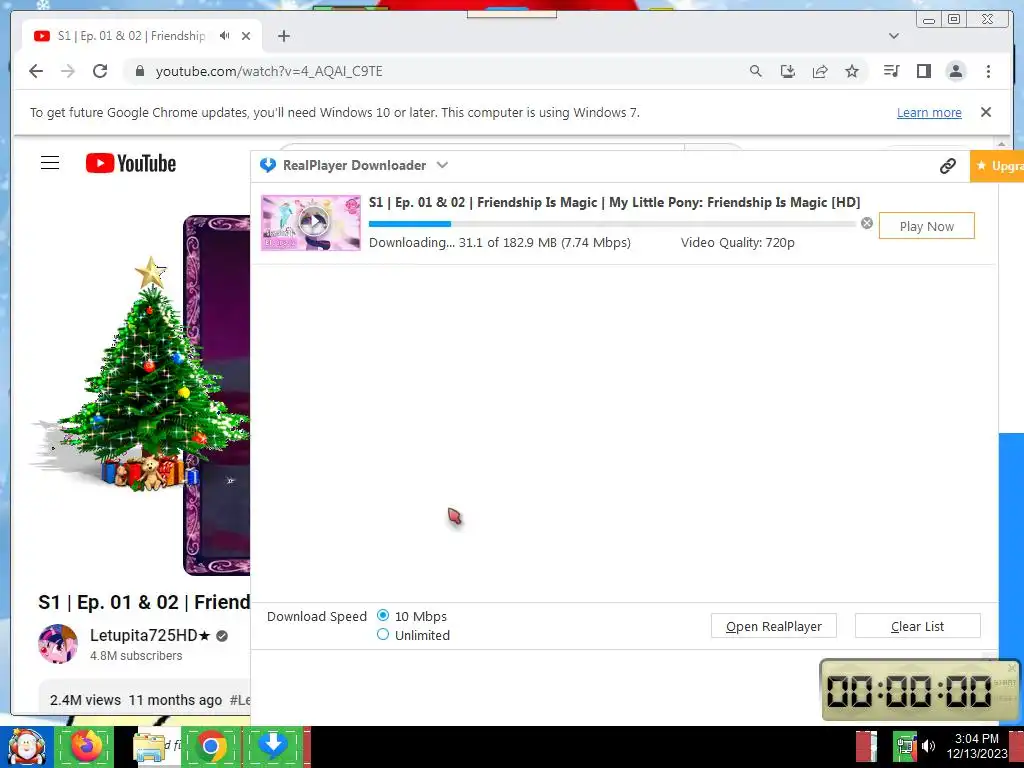Select 10 Mbps download speed

(x=383, y=615)
